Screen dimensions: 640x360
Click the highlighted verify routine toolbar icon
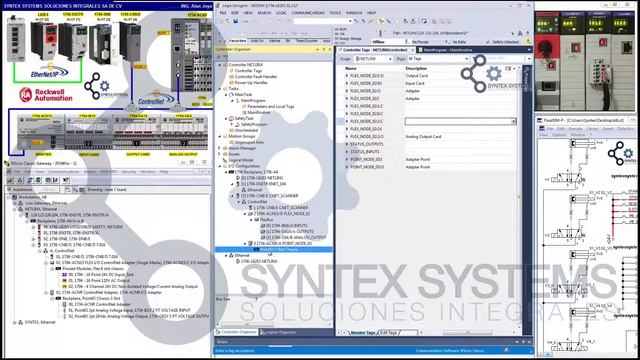(382, 21)
